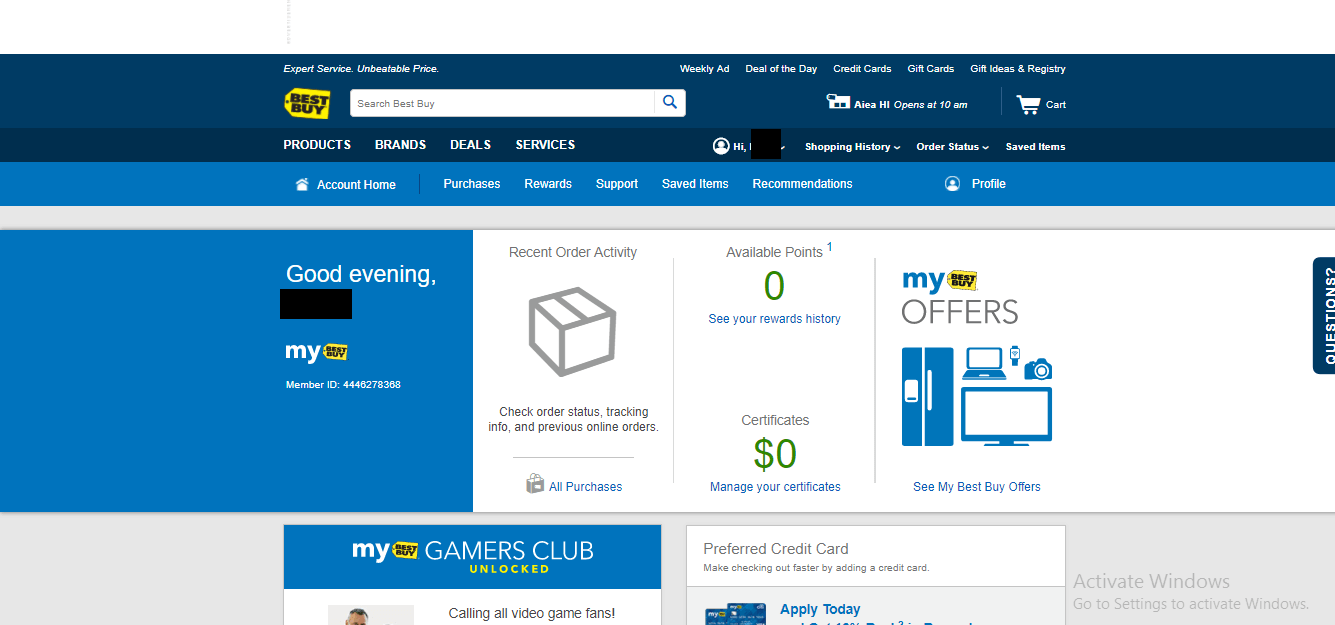Click the Available Points footnote 1
The image size is (1335, 625).
[829, 246]
